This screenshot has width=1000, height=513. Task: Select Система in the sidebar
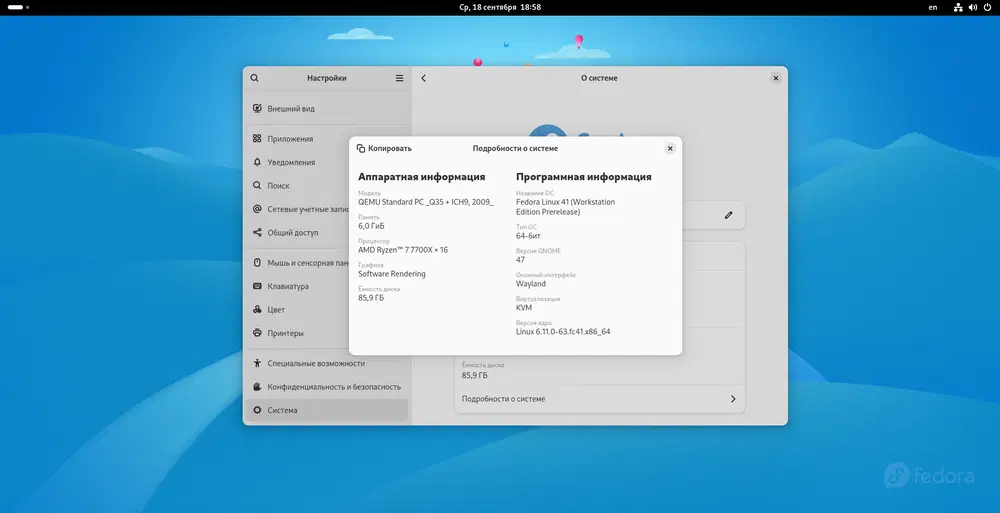coord(327,410)
